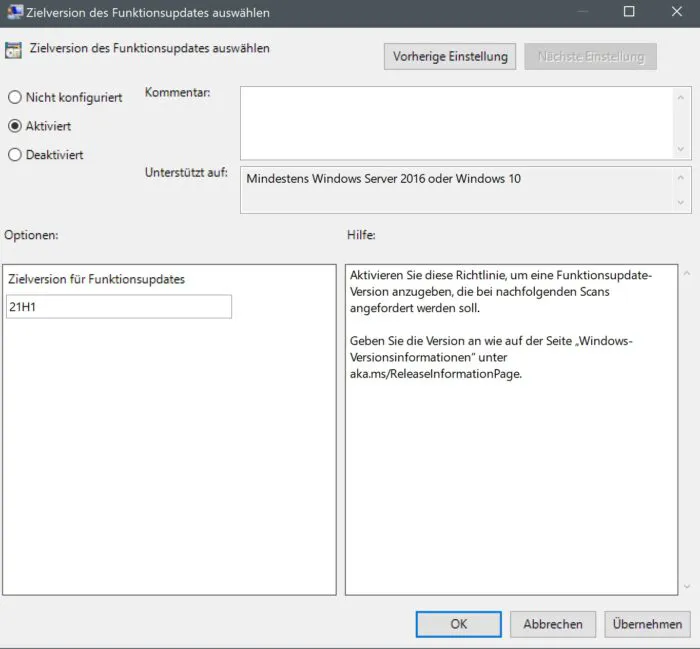Click the Kommentar box scroll up arrow
Screen dimensions: 700x649
click(681, 97)
